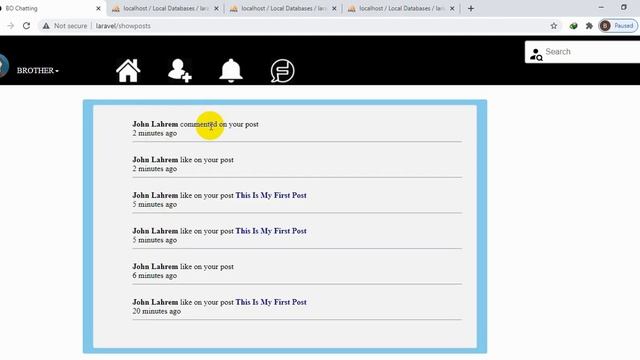Open the extensions puzzle icon
This screenshot has width=640, height=360.
tap(589, 26)
